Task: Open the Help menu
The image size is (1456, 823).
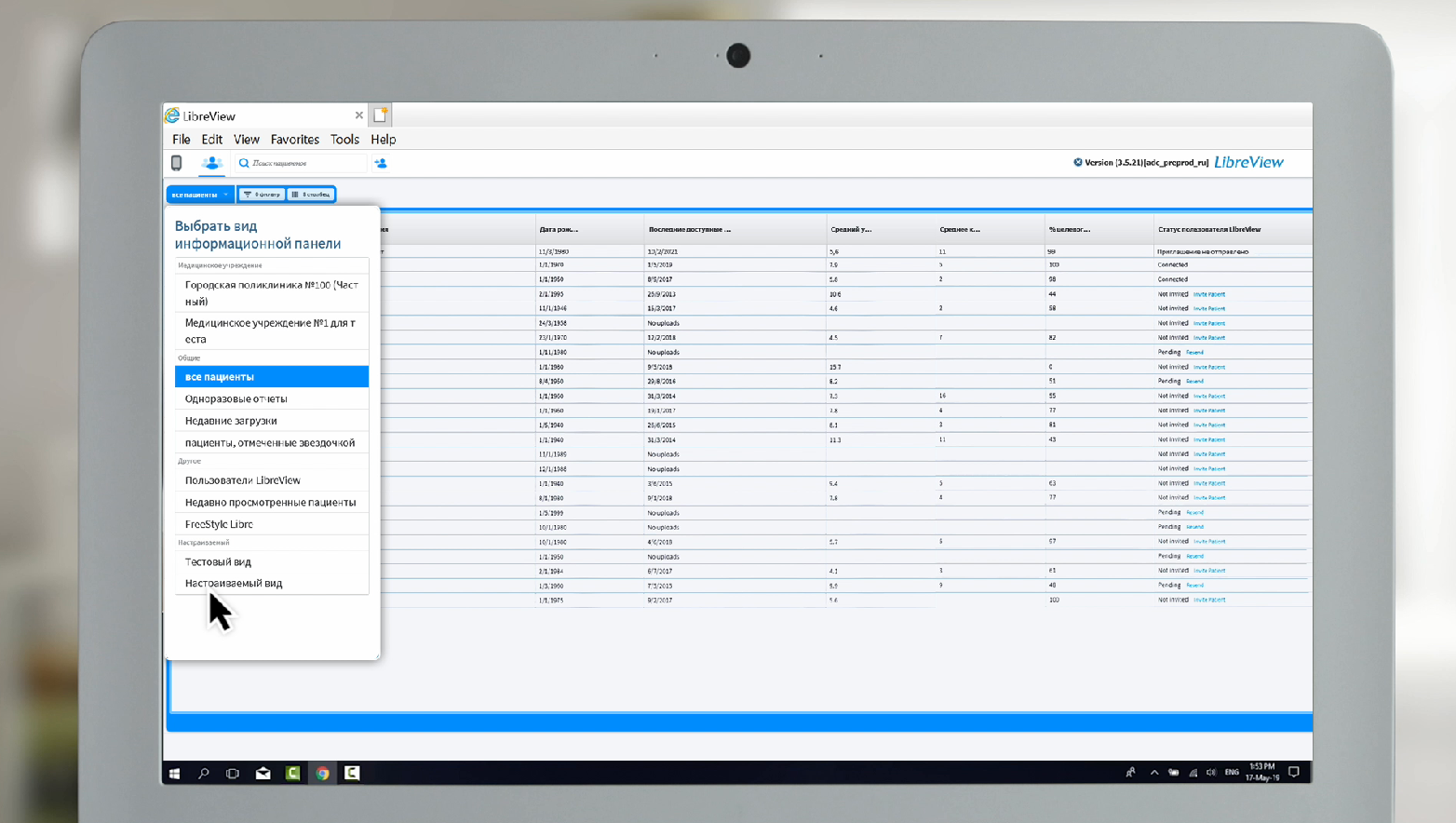Action: coord(384,140)
